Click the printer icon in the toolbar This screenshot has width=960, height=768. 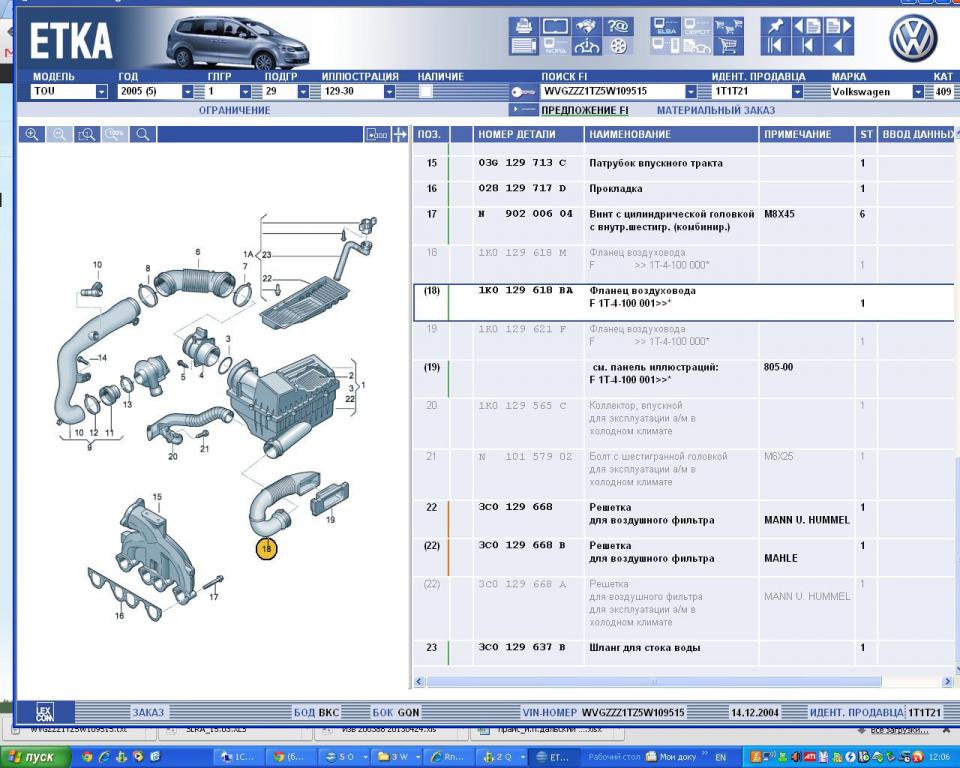pos(523,26)
